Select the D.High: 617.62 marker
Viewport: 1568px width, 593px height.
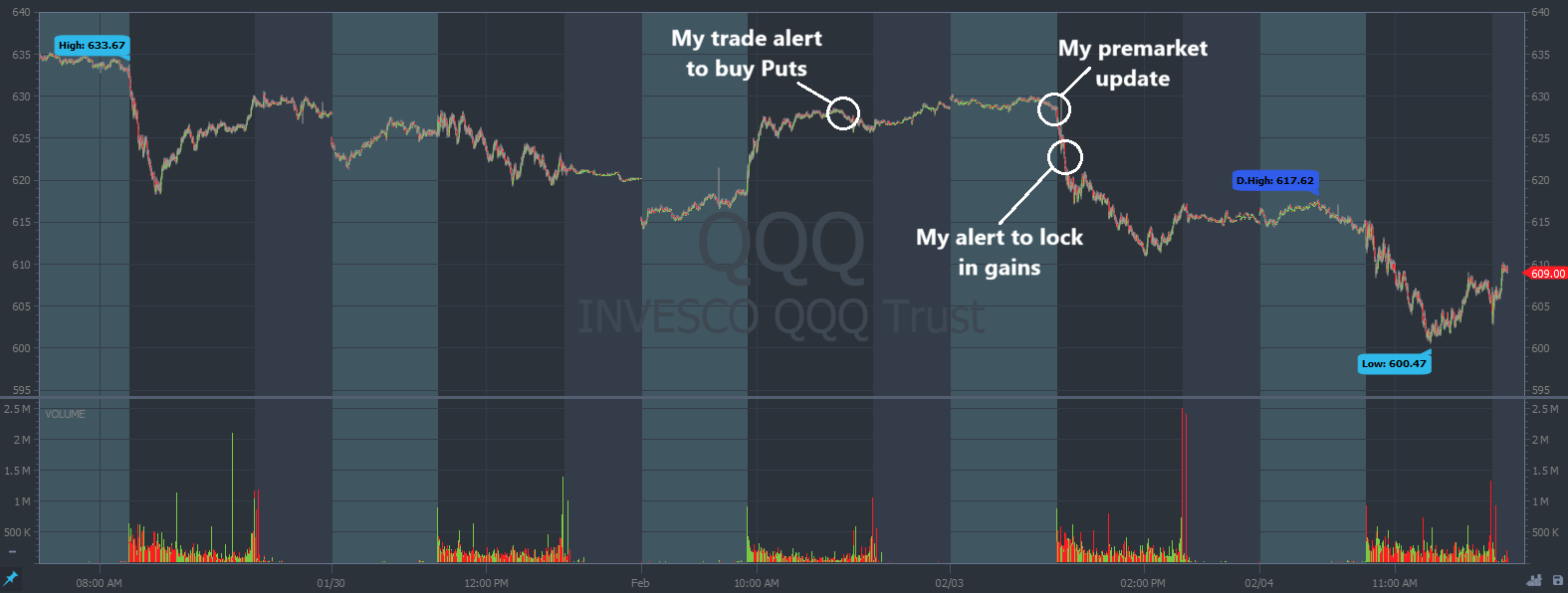pos(1274,181)
